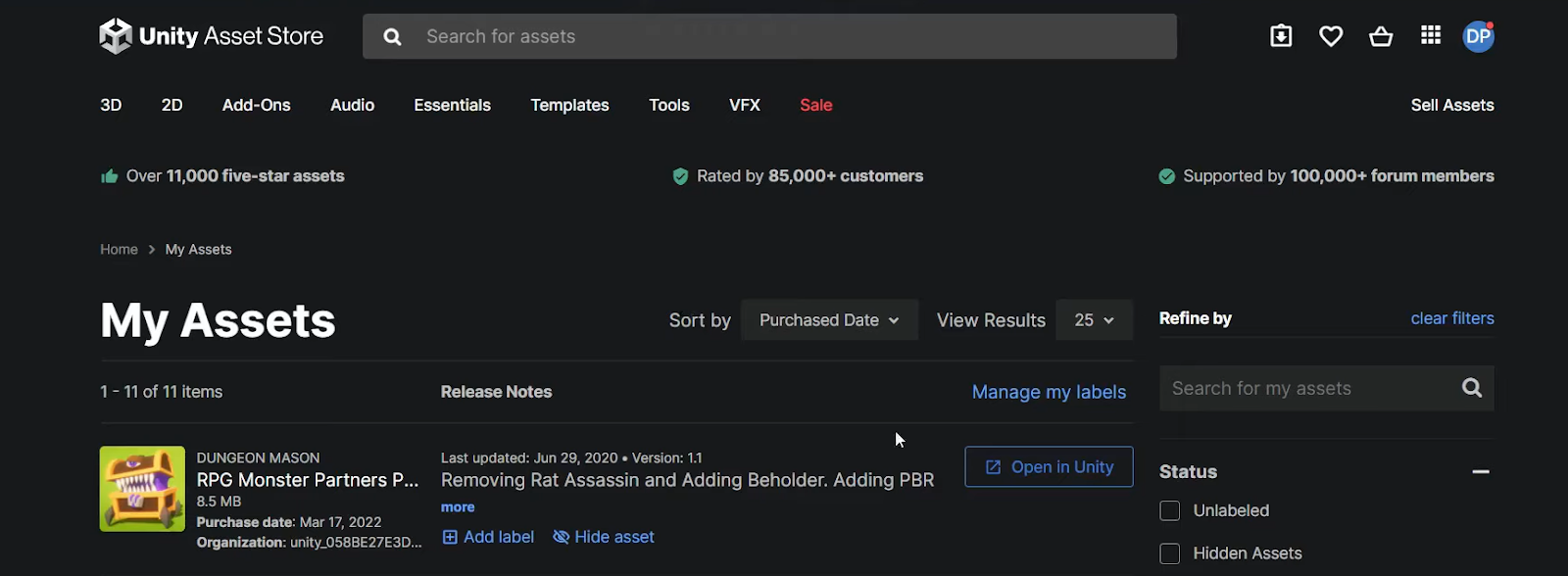Viewport: 1568px width, 576px height.
Task: Go to the Sale menu item
Action: point(815,105)
